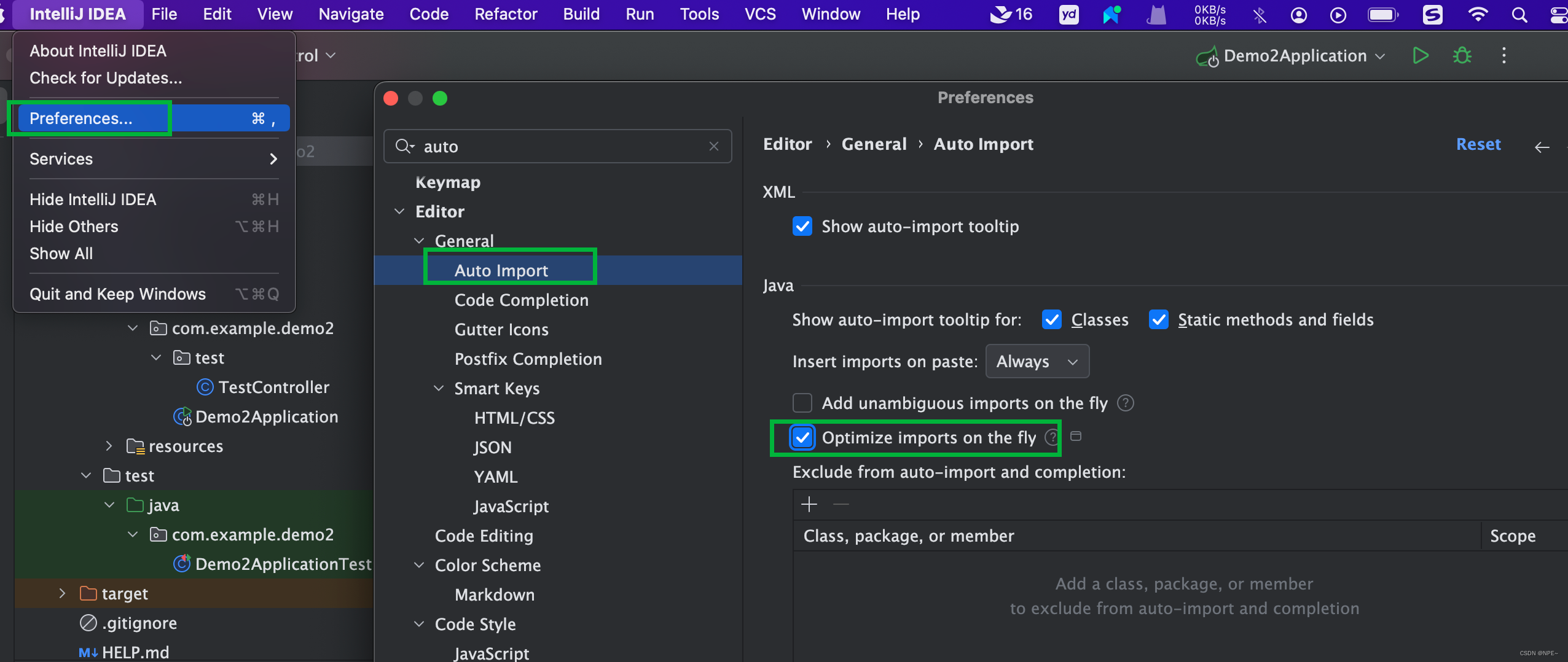The image size is (1568, 662).
Task: Click the Bluetooth menu bar icon
Action: [x=1260, y=15]
